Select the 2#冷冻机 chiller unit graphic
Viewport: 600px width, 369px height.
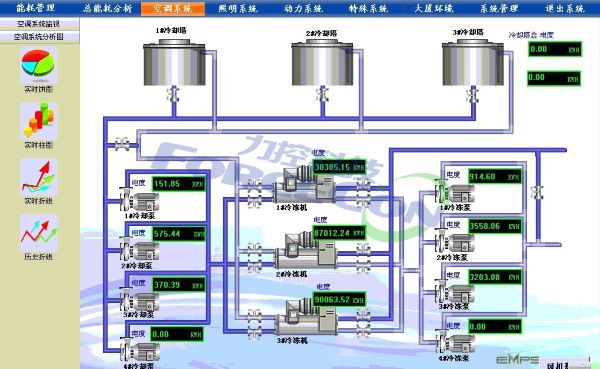(x=305, y=251)
